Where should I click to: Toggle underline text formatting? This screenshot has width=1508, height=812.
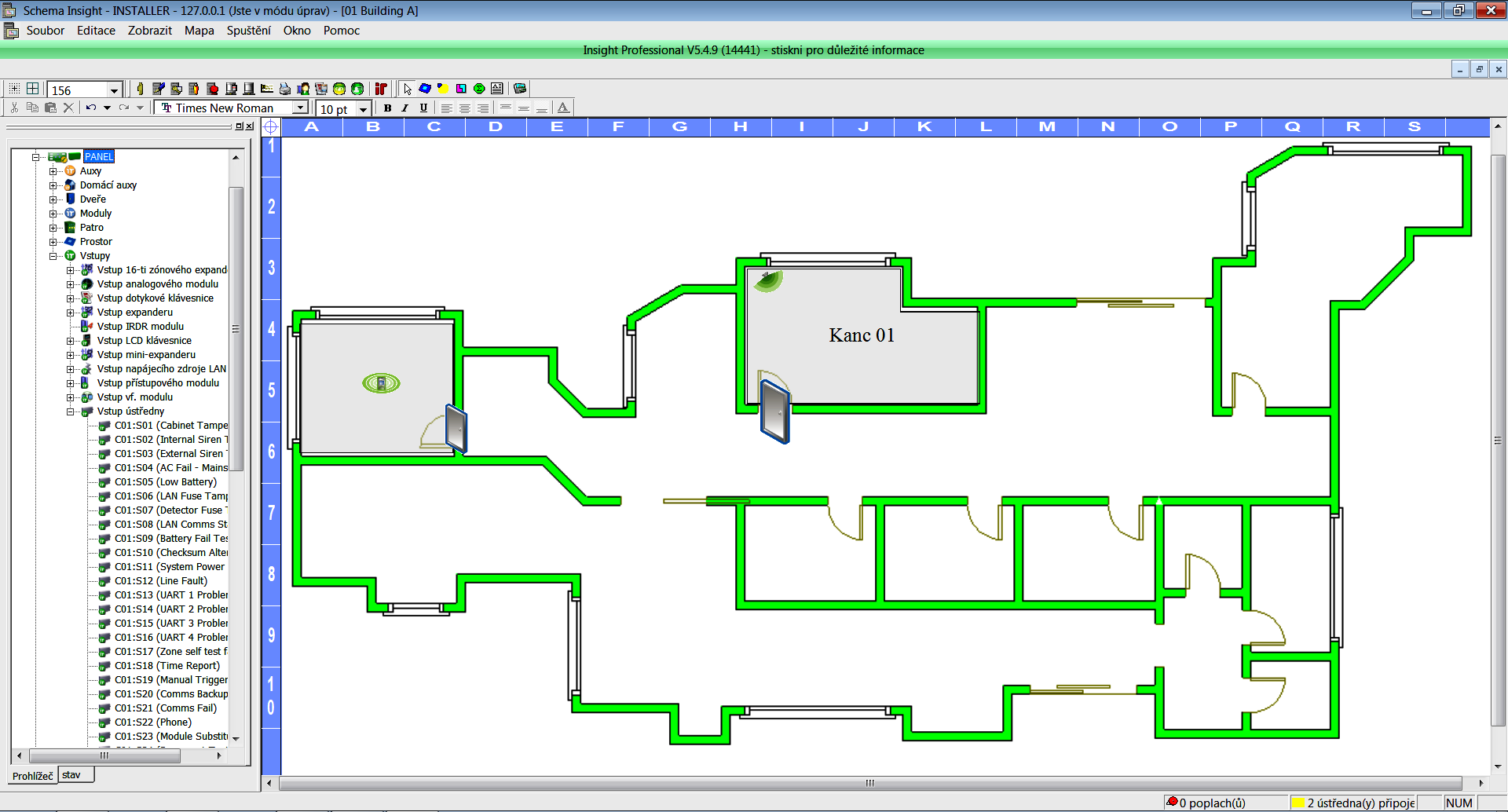tap(424, 108)
